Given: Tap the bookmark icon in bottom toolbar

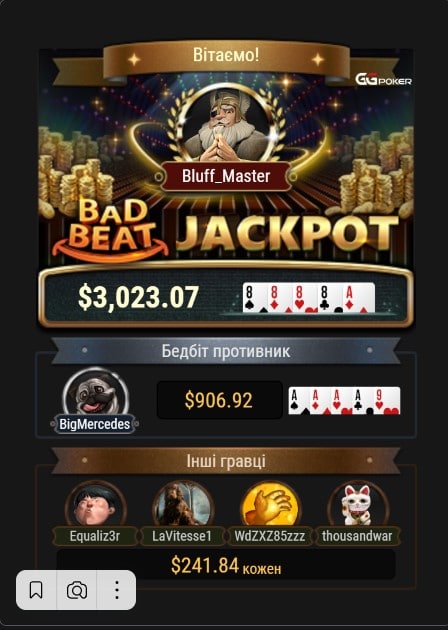Looking at the screenshot, I should pos(36,590).
